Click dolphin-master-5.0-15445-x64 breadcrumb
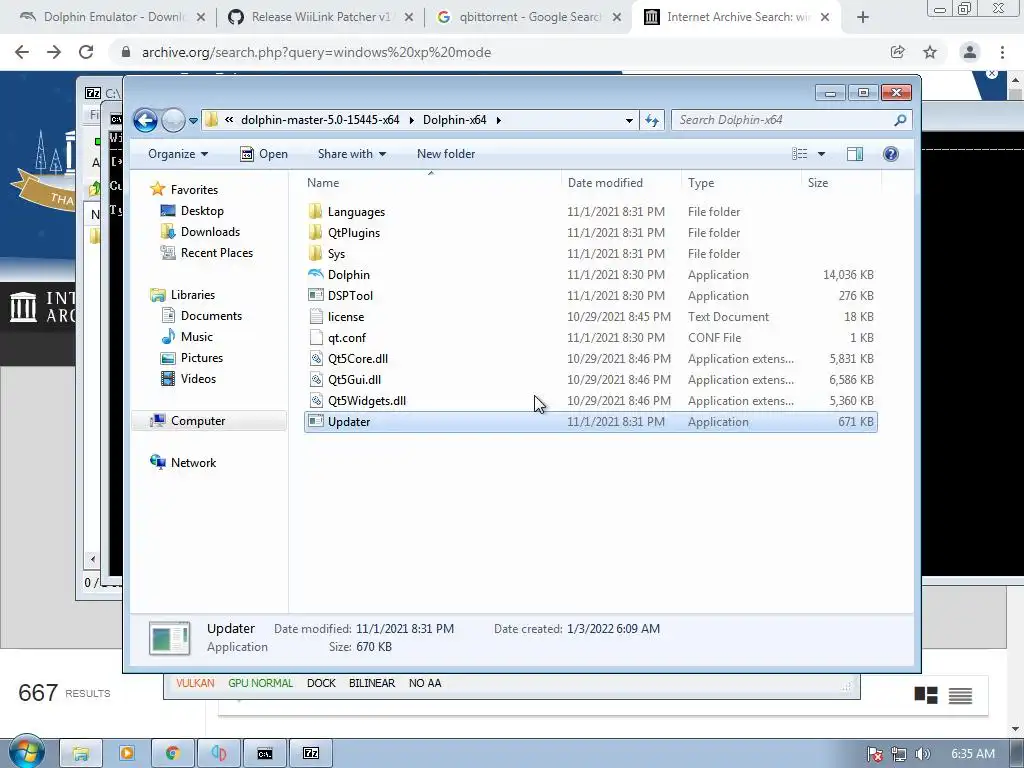This screenshot has height=768, width=1024. [320, 120]
